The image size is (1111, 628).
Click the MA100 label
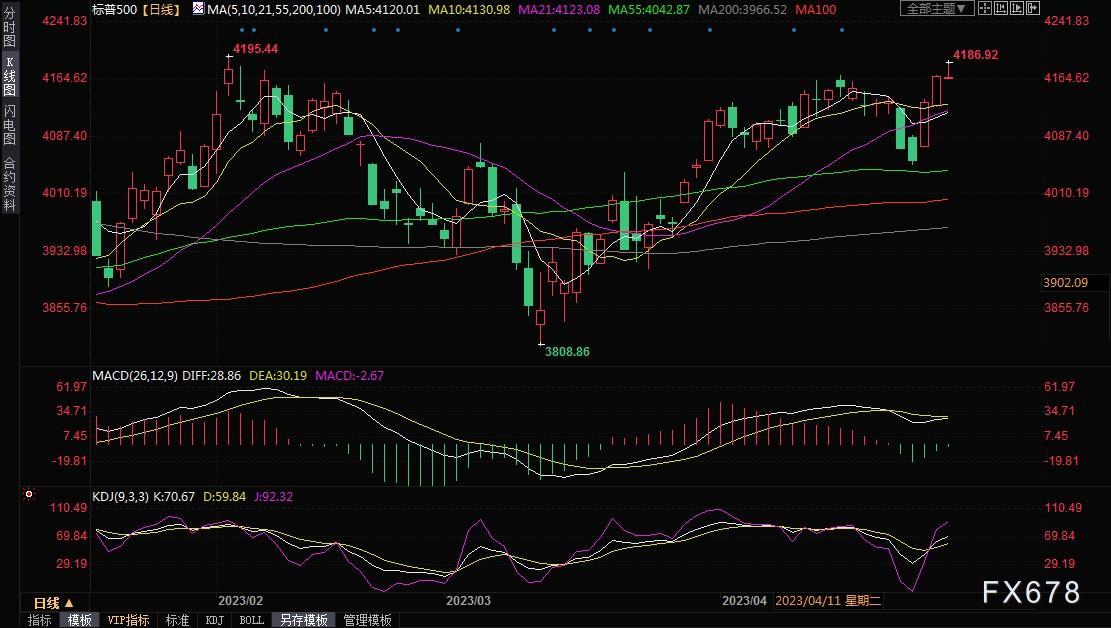[x=816, y=9]
